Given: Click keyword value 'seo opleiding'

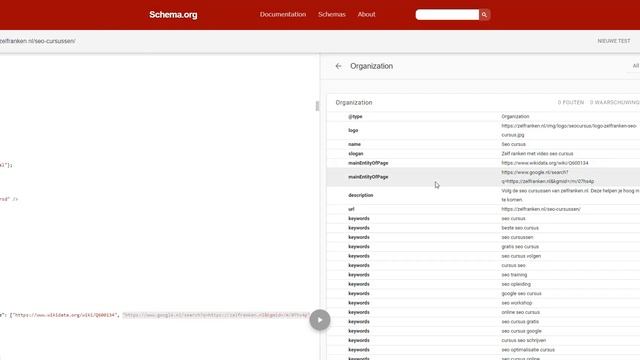Looking at the screenshot, I should pos(516,284).
